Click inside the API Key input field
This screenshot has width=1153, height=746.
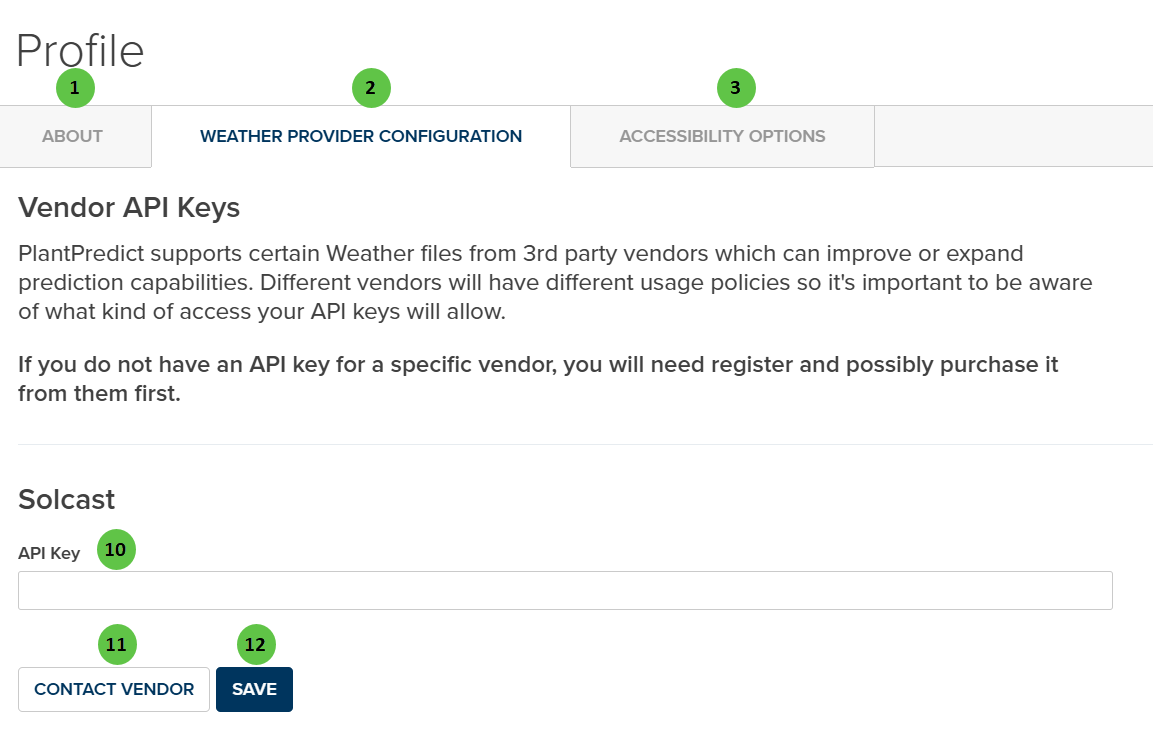(565, 590)
